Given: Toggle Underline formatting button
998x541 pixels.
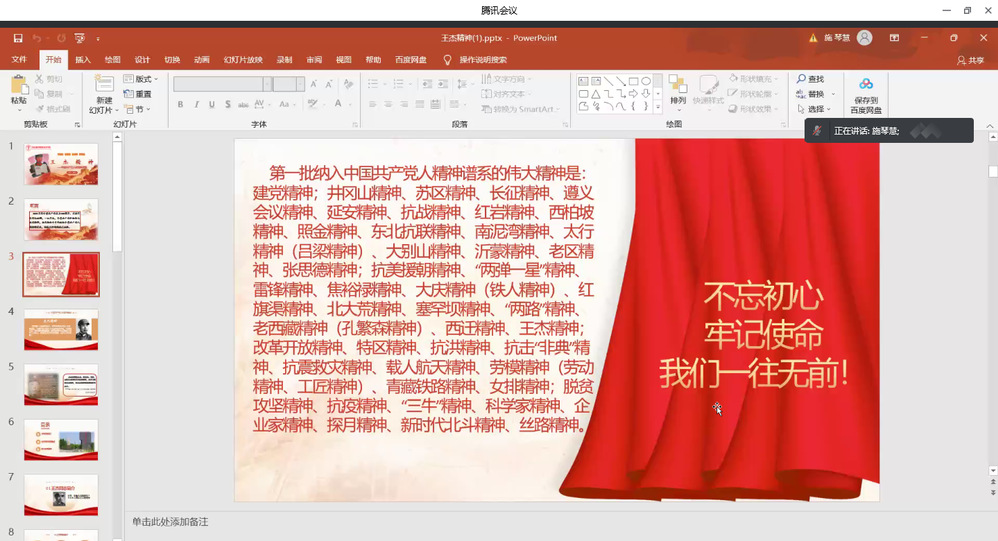Looking at the screenshot, I should coord(211,104).
